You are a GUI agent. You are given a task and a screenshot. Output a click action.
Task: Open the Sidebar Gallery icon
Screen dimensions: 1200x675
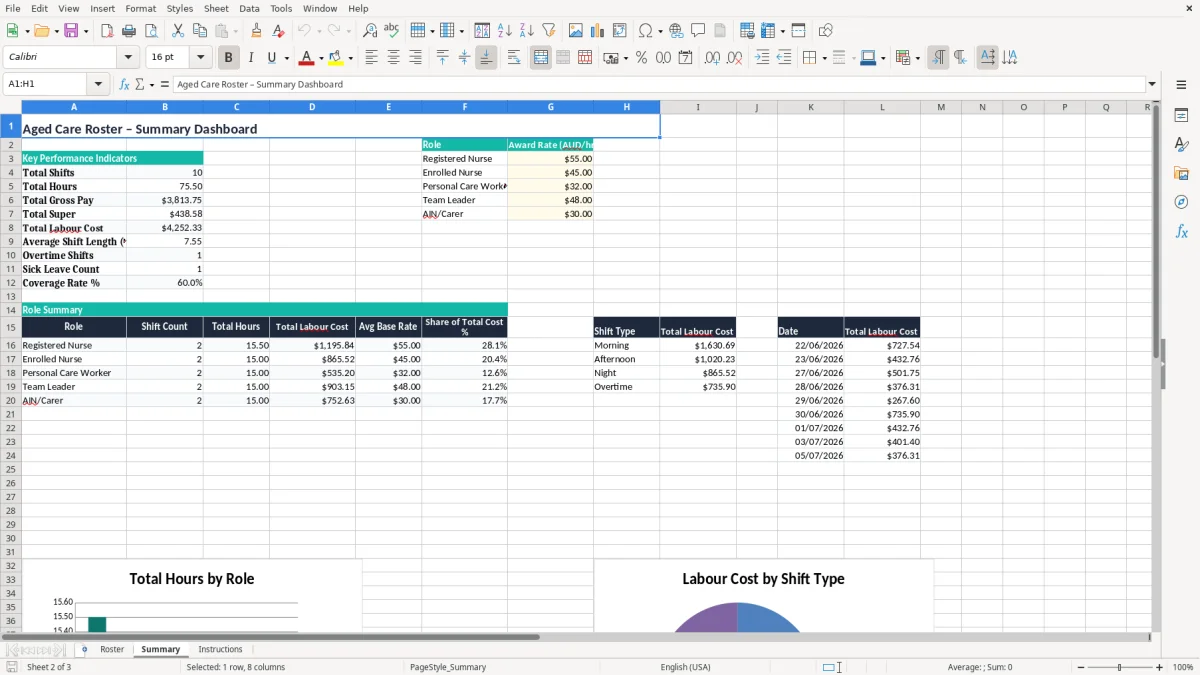(x=1181, y=173)
